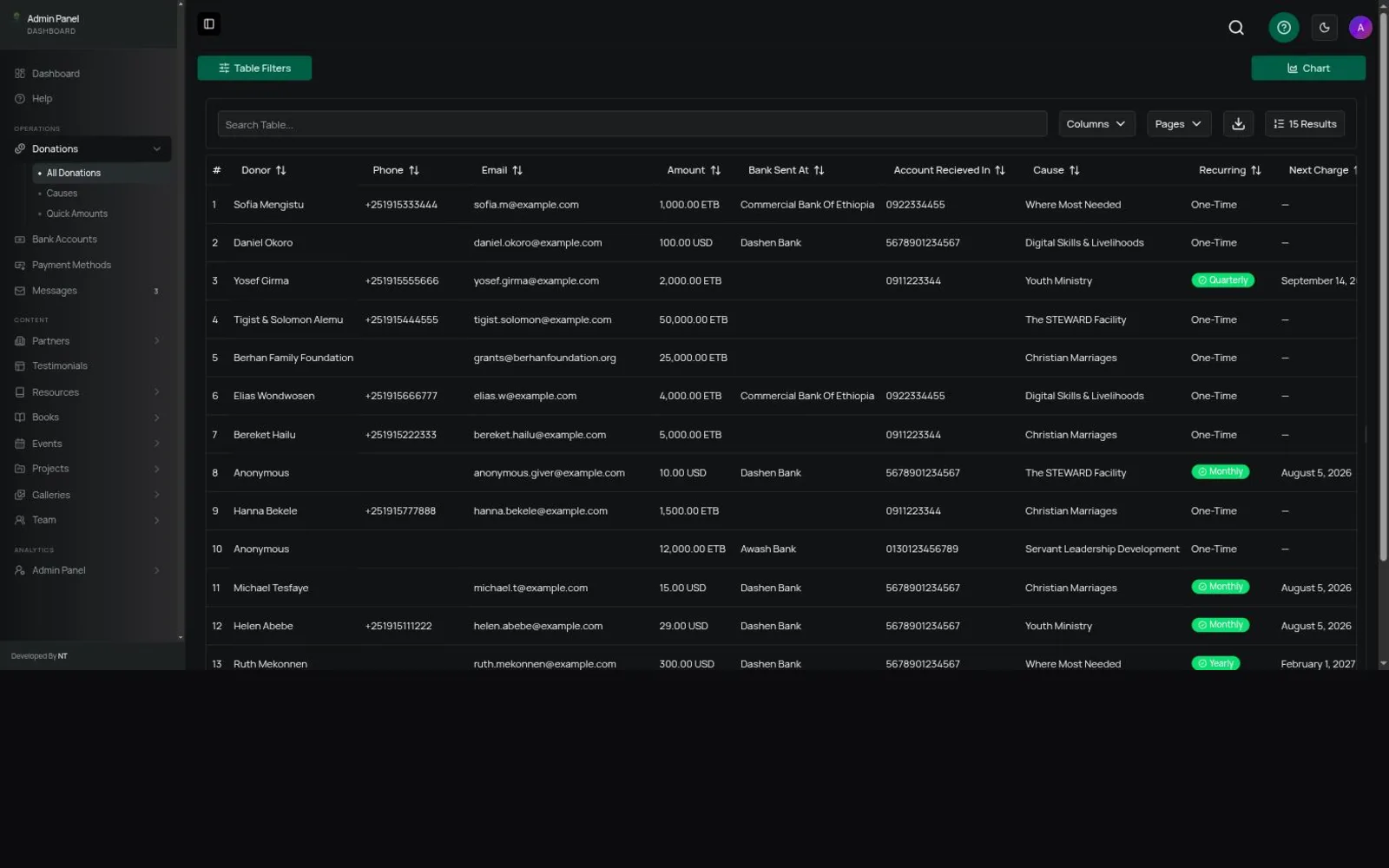The width and height of the screenshot is (1389, 868).
Task: Sort by Email column arrows
Action: 517,170
